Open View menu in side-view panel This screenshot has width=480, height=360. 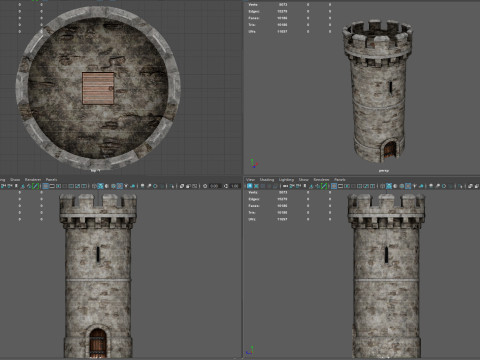[250, 180]
